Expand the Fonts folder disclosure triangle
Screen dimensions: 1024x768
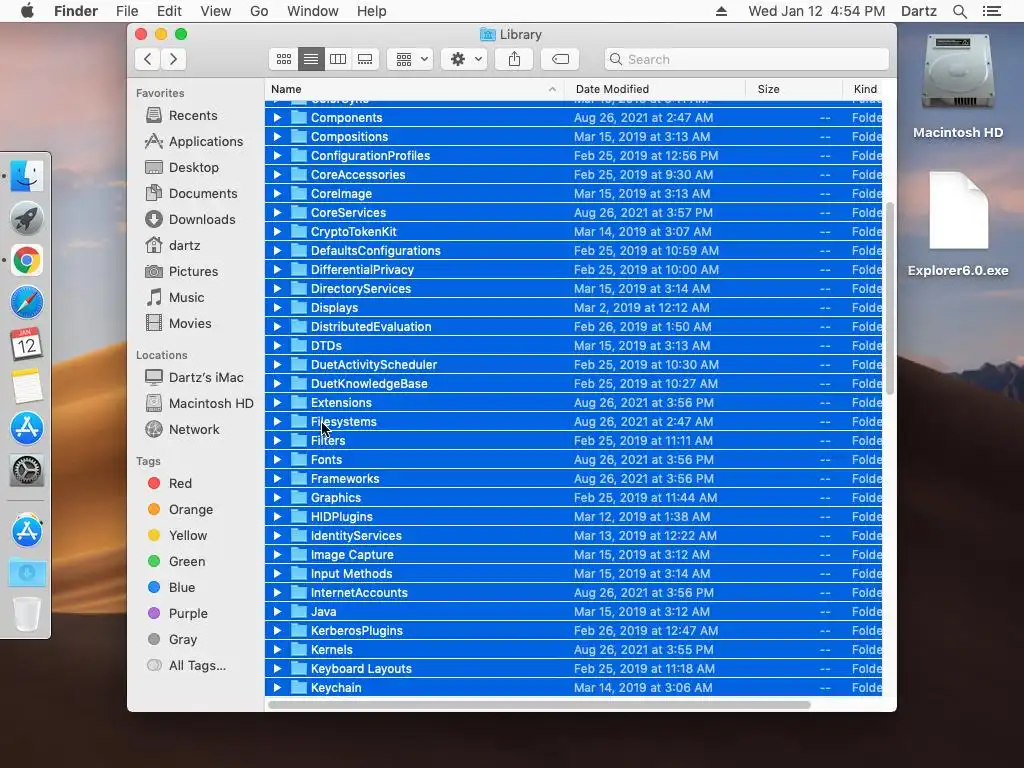pos(277,460)
